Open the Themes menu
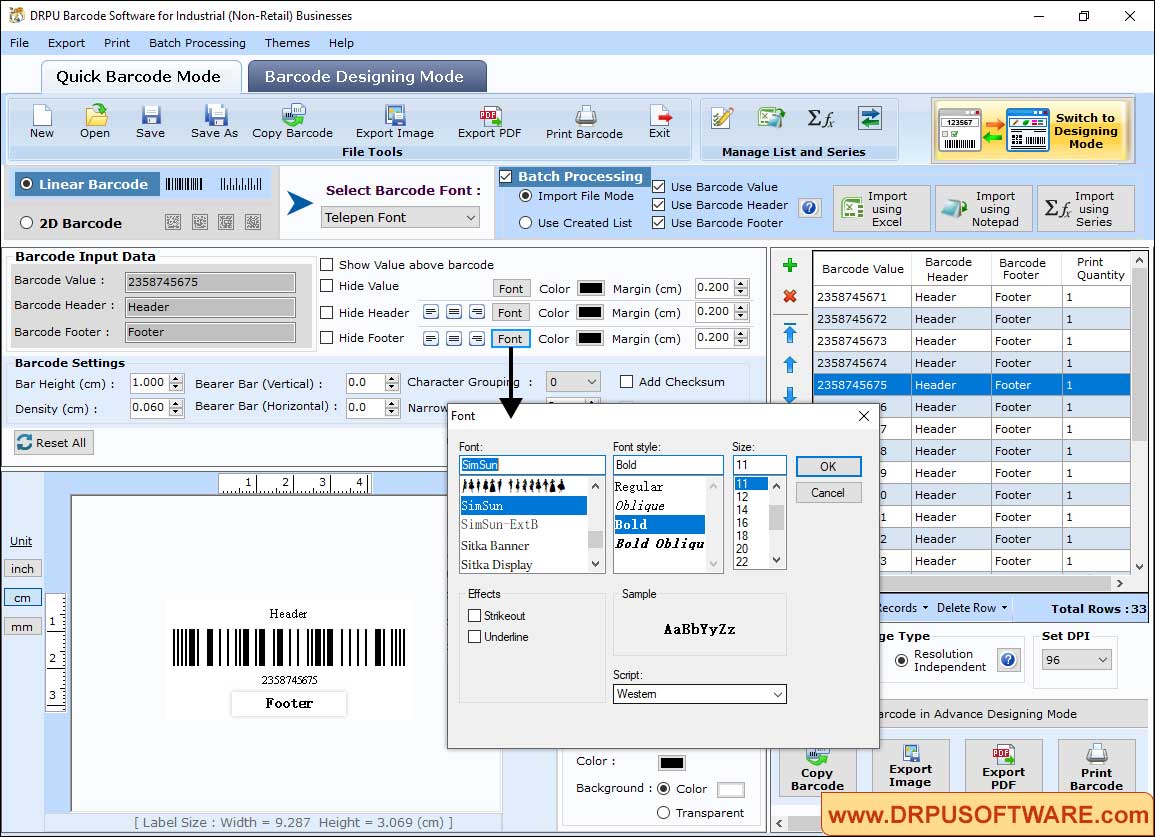 point(287,43)
